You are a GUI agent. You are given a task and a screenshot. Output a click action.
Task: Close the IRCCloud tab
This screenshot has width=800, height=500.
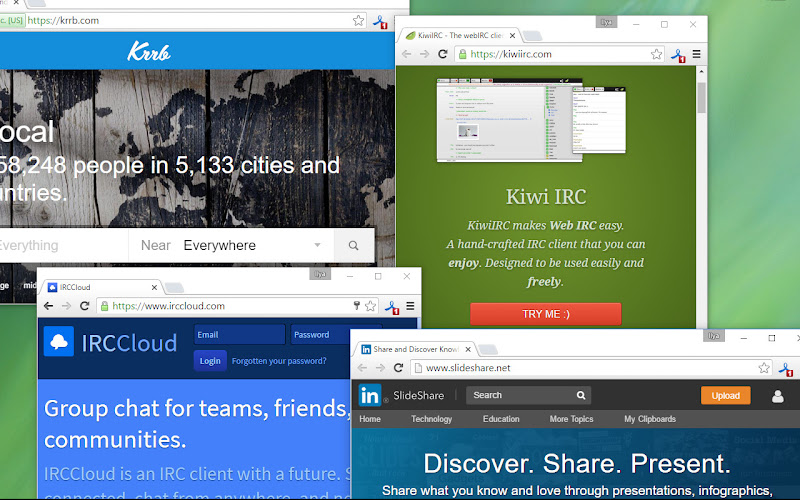(x=154, y=287)
